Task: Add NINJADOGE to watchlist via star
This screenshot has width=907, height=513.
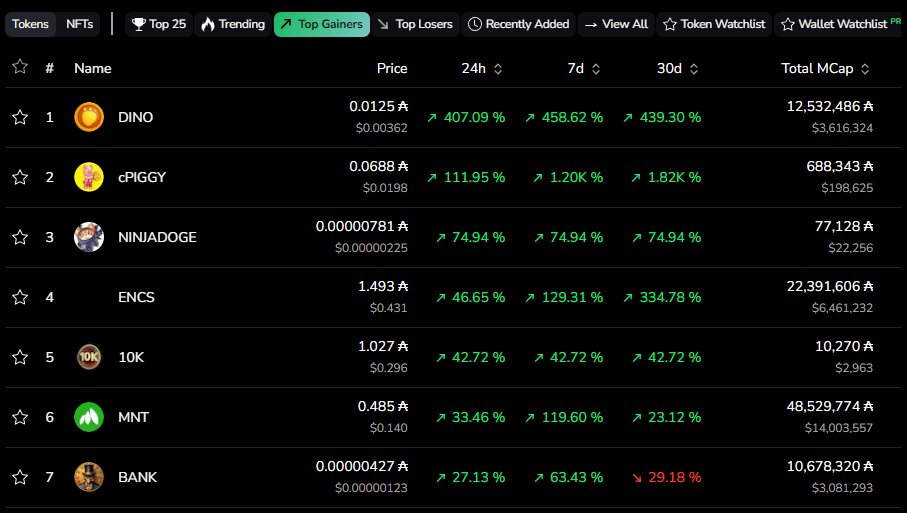Action: [20, 237]
